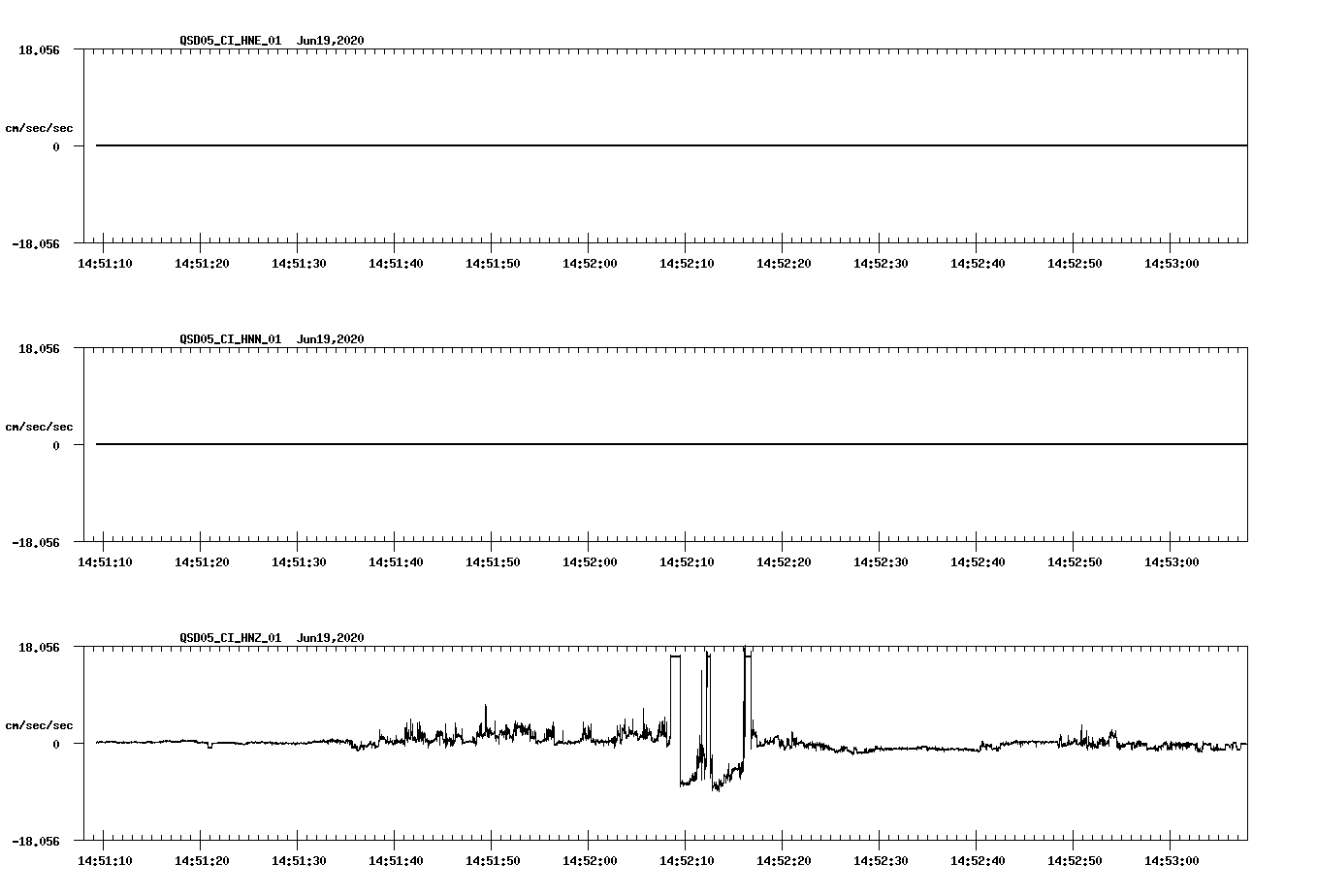
Task: Click the 18.056 upper limit of HNE plot
Action: click(39, 49)
